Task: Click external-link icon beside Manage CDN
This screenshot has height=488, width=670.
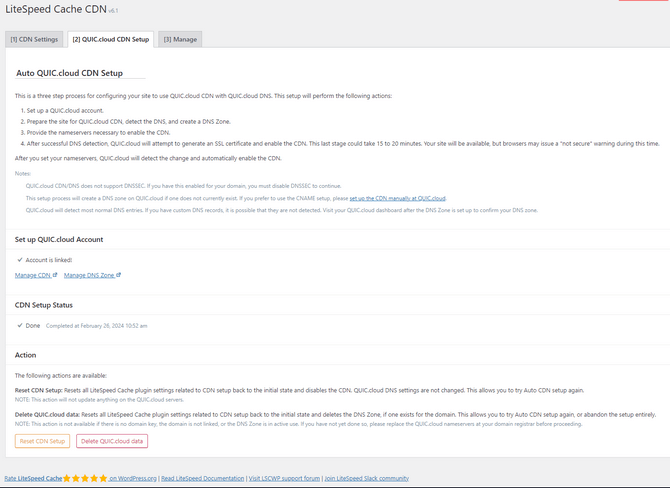Action: (x=55, y=274)
